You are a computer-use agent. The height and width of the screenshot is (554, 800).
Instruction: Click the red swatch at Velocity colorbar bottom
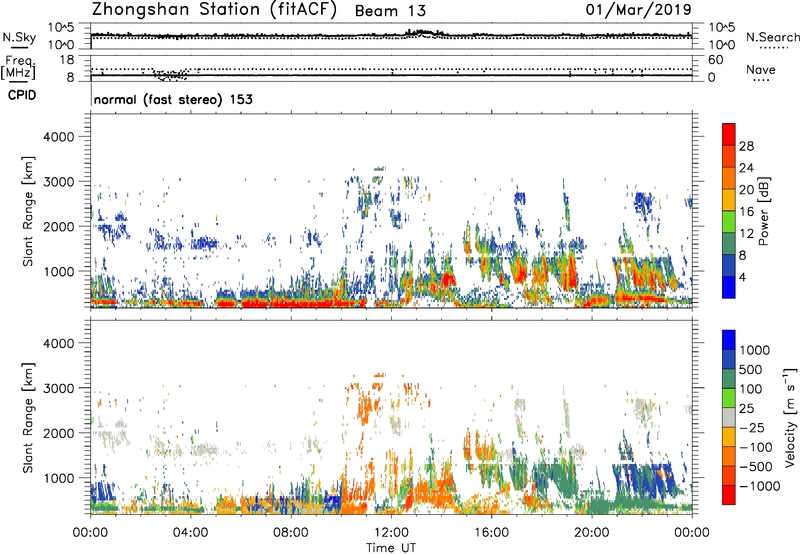tap(729, 495)
